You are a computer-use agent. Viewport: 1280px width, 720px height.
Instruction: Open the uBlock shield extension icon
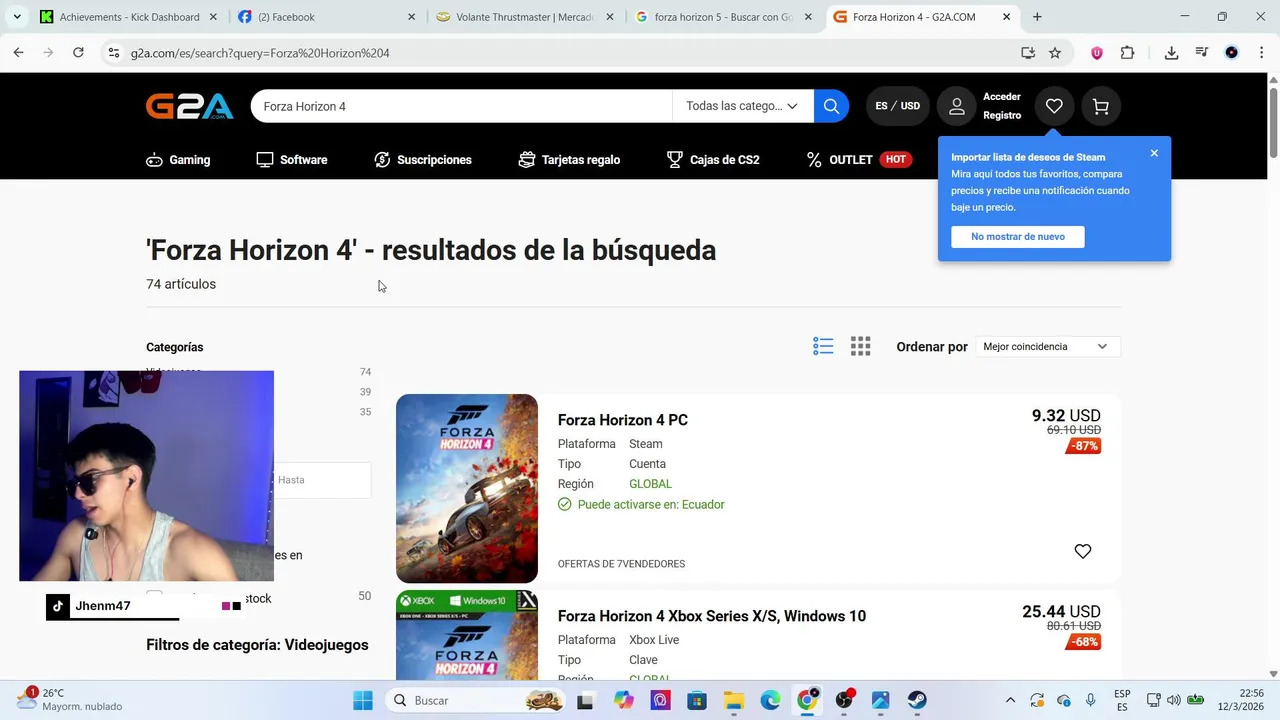pos(1097,53)
